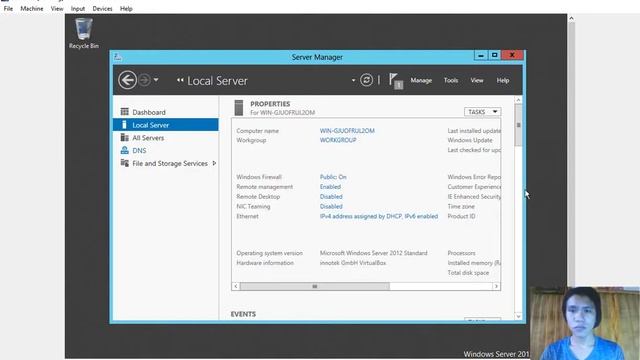
Task: Click the properties scroll right arrow
Action: click(x=496, y=287)
